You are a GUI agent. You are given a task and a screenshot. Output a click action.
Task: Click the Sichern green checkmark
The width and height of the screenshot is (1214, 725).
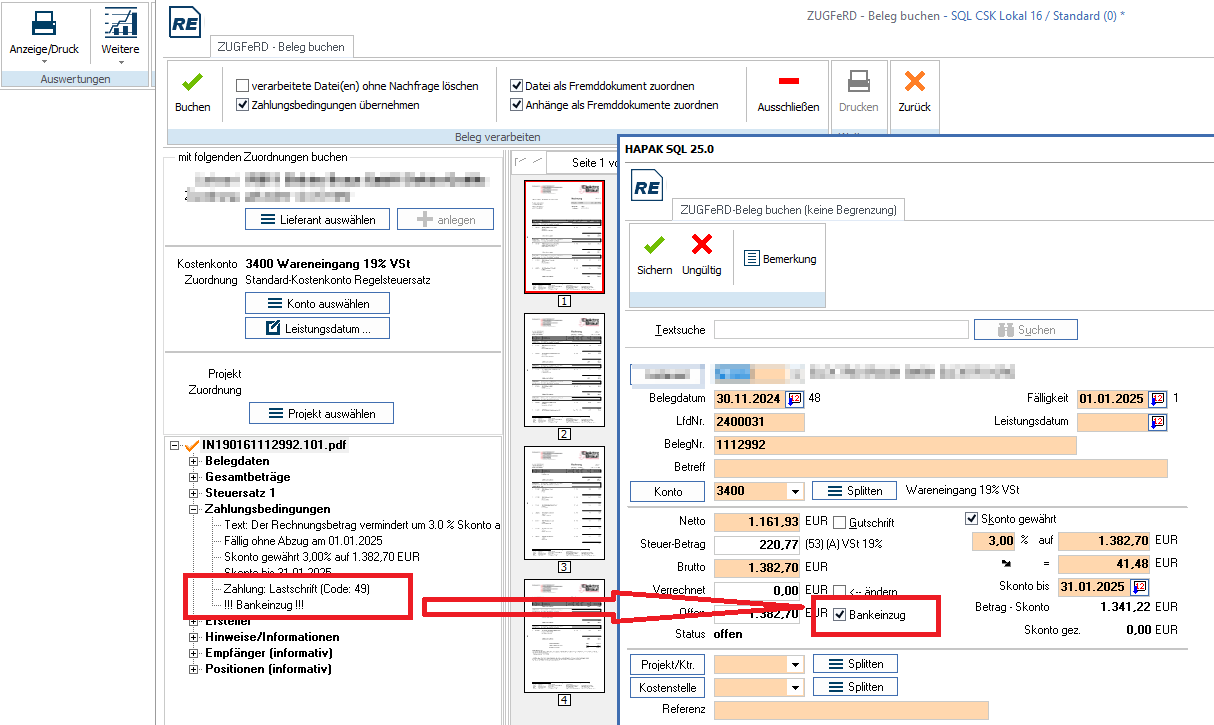click(x=654, y=246)
